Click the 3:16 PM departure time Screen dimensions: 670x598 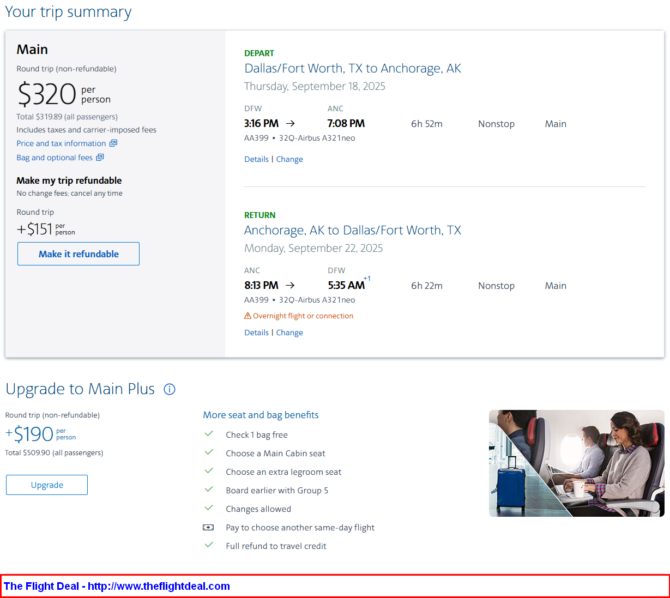(x=261, y=124)
